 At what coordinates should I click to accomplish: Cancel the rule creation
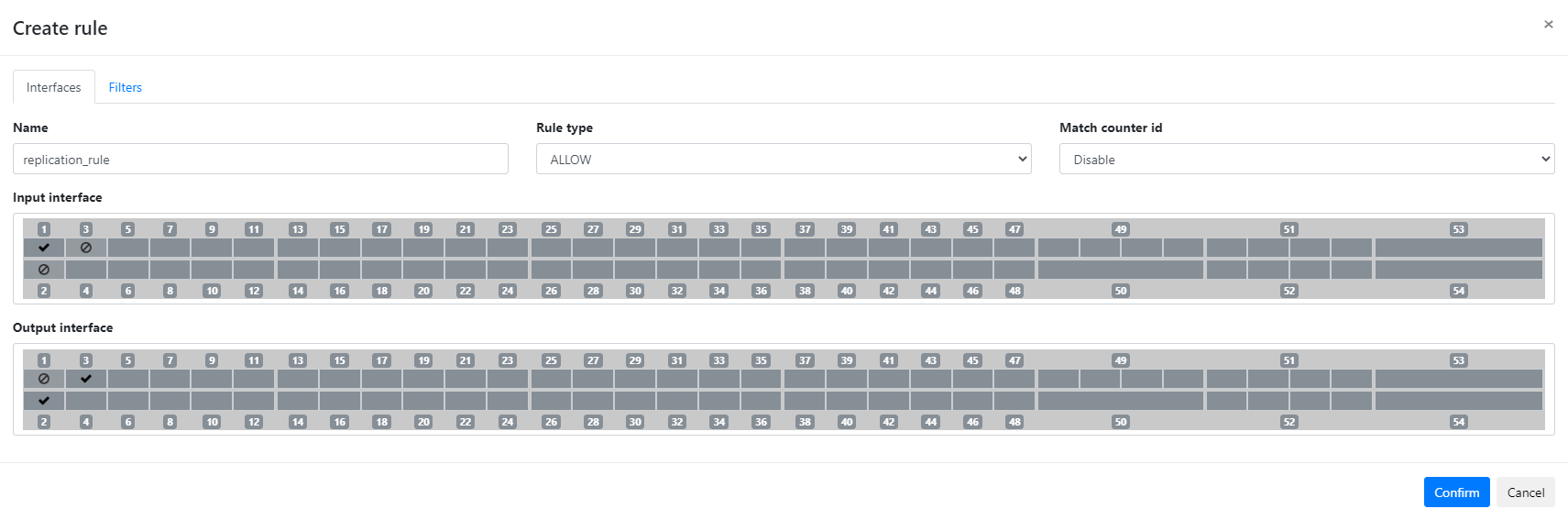(1526, 492)
